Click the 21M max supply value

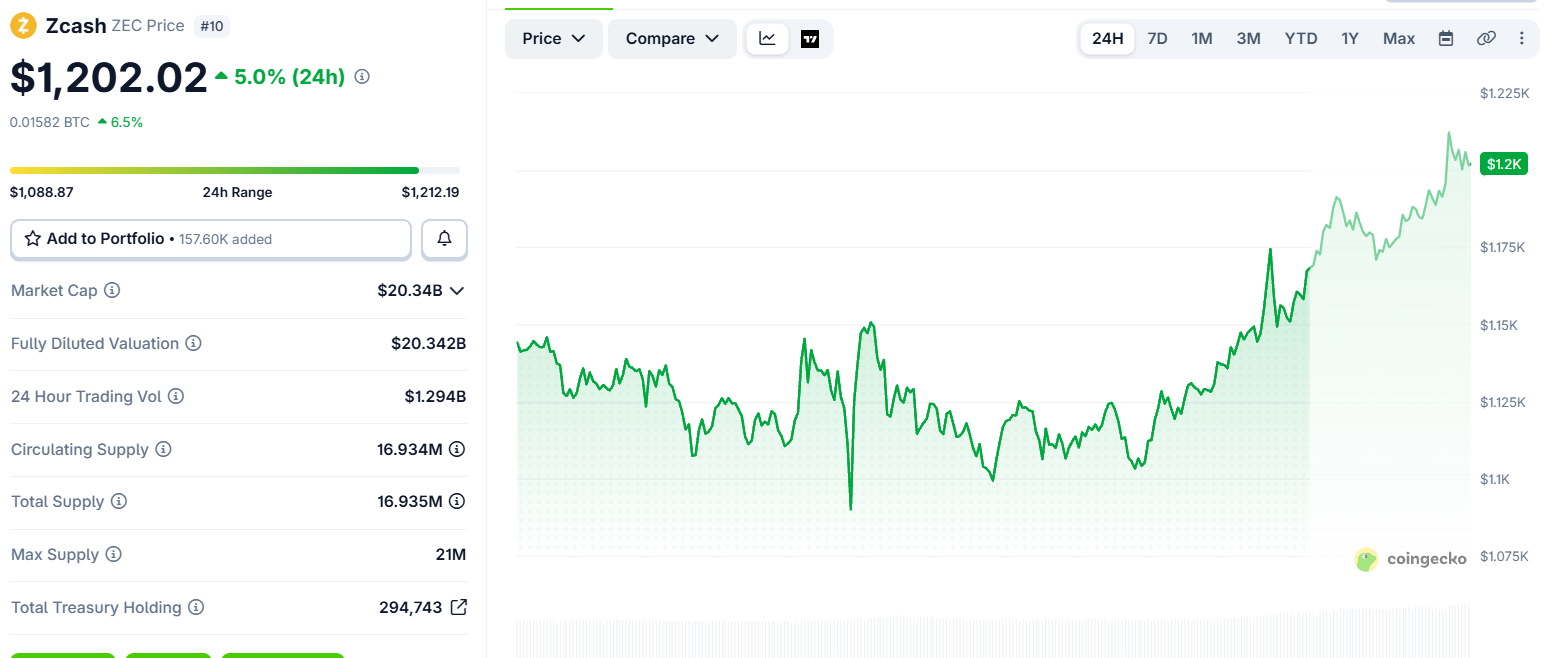[451, 555]
